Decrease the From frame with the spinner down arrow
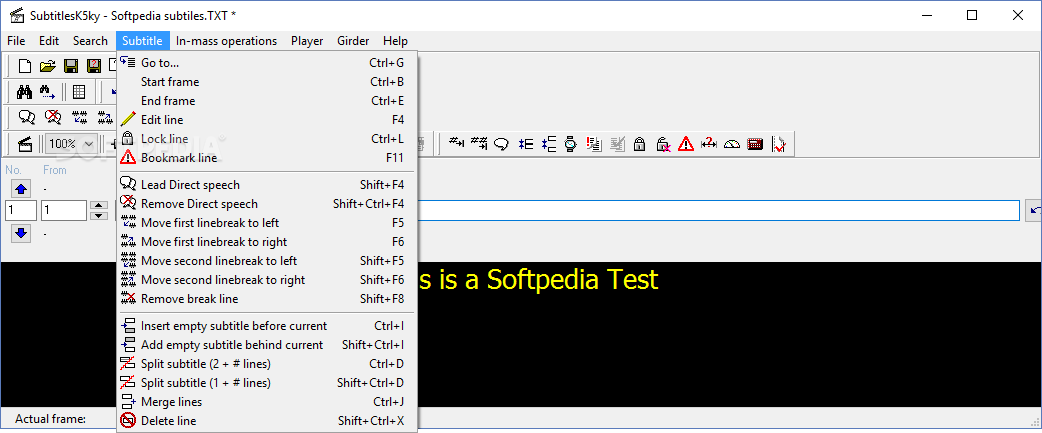The width and height of the screenshot is (1042, 433). click(x=98, y=215)
